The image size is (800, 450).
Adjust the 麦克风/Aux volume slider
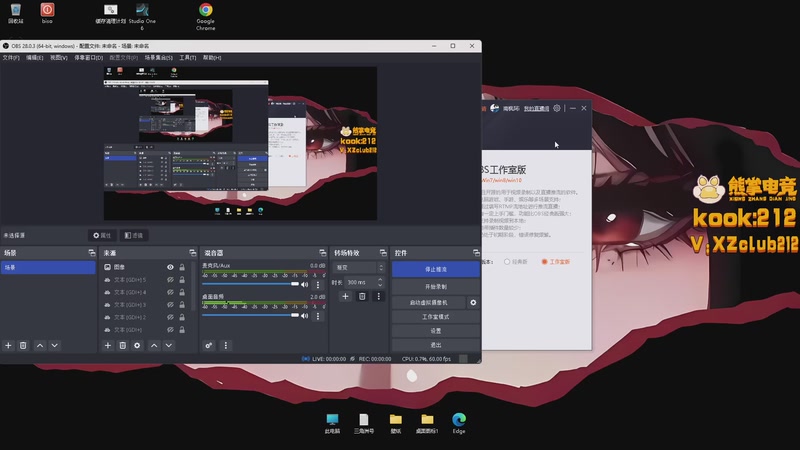250,284
